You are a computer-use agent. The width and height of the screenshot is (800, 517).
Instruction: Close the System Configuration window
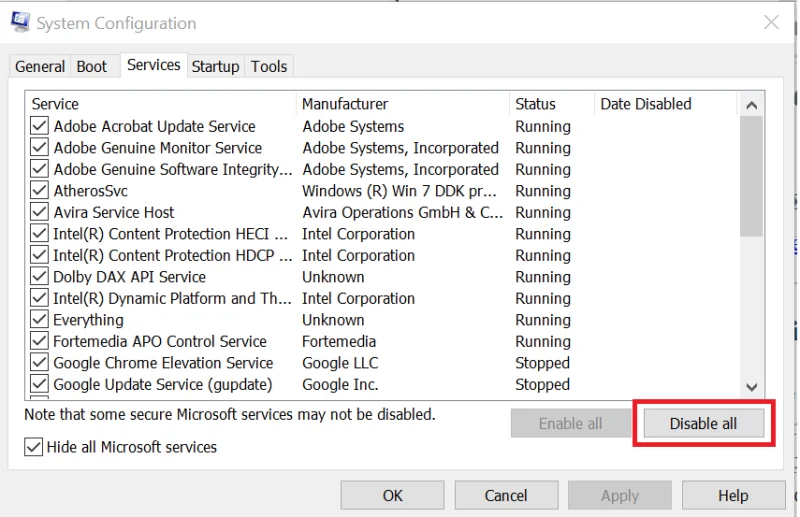(x=771, y=22)
